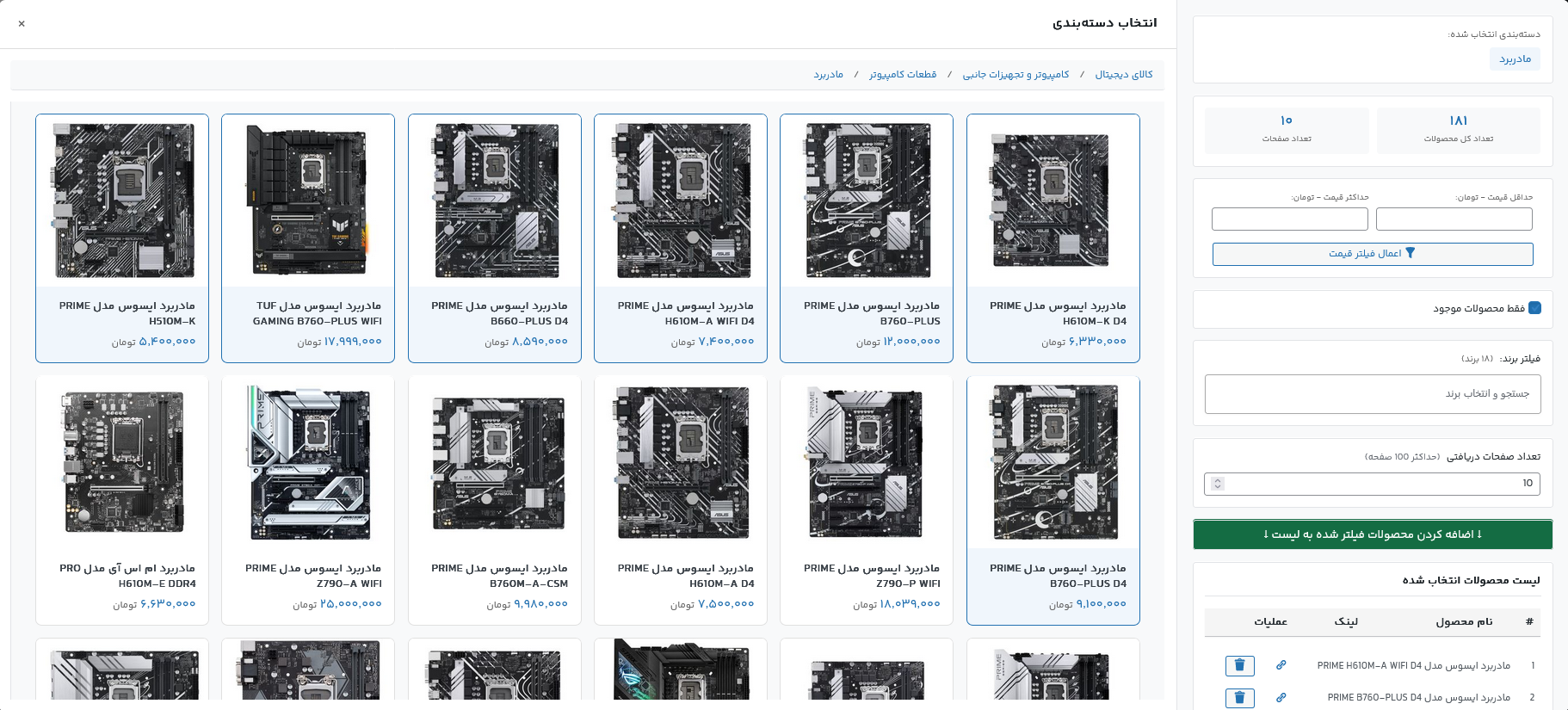
Task: Toggle the only available products checkbox
Action: click(1534, 308)
